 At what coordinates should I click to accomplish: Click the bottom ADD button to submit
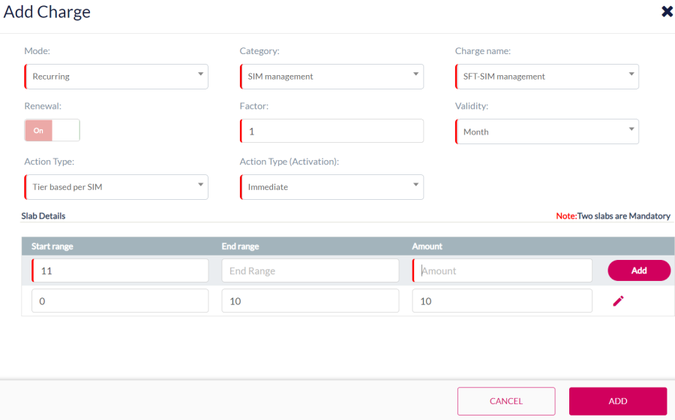[x=618, y=401]
